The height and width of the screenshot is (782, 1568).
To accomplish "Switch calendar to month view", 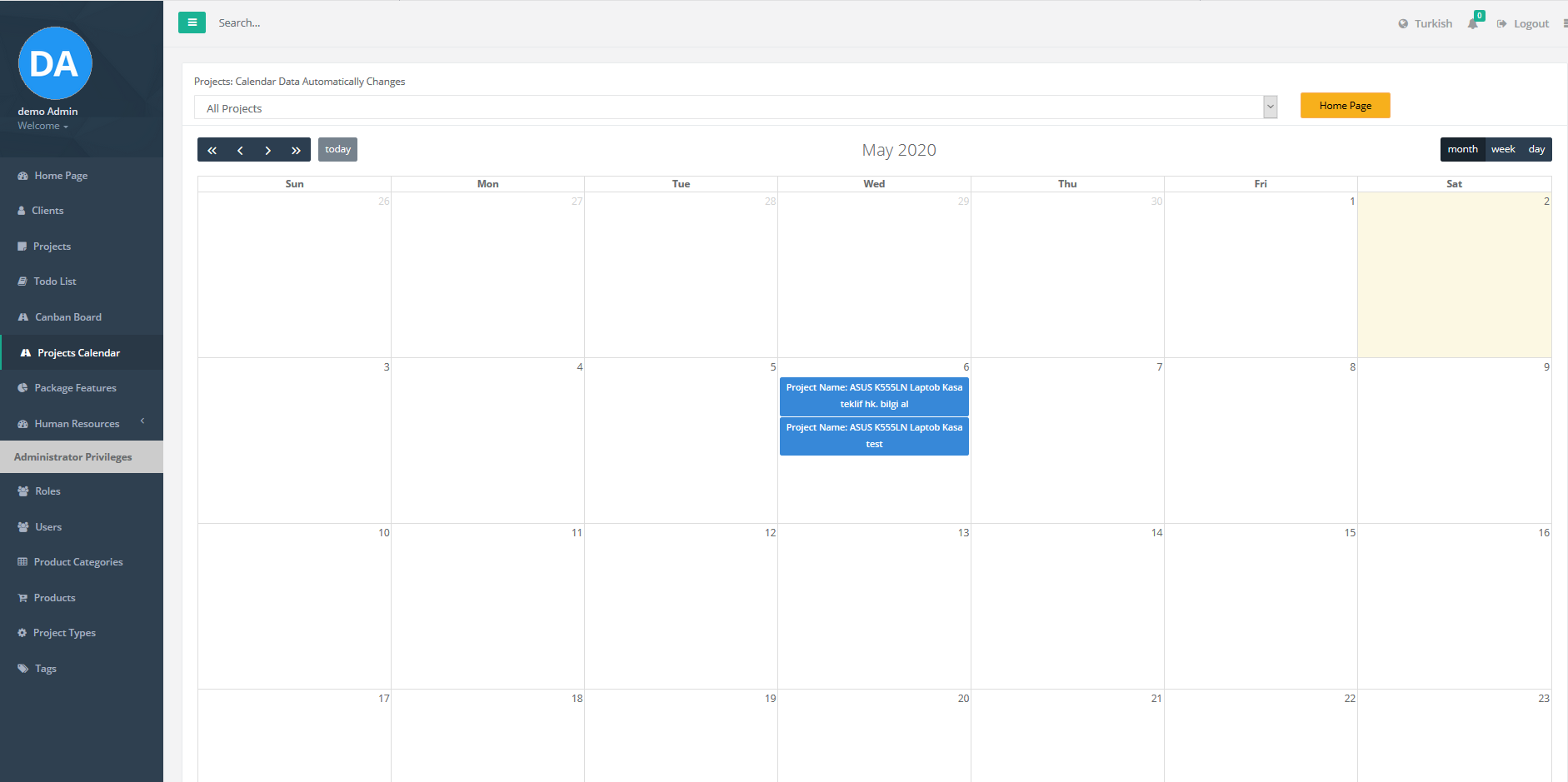I will pyautogui.click(x=1462, y=149).
